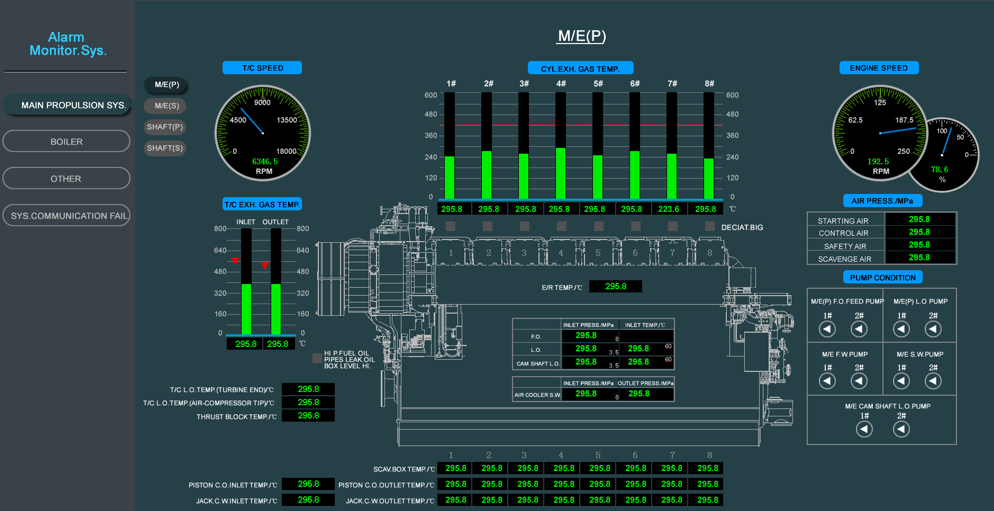Click the M/E(P) F.O. Feed Pump 1# icon

(x=827, y=329)
